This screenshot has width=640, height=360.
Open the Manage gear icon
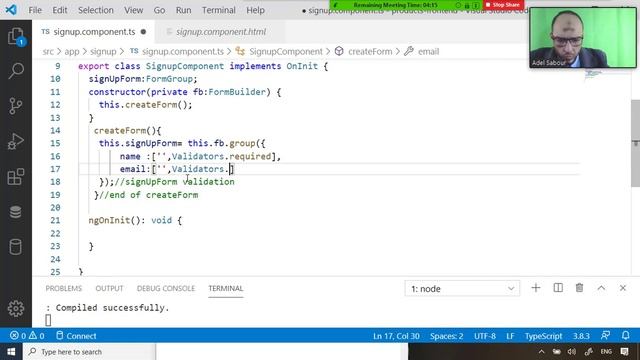[16, 309]
